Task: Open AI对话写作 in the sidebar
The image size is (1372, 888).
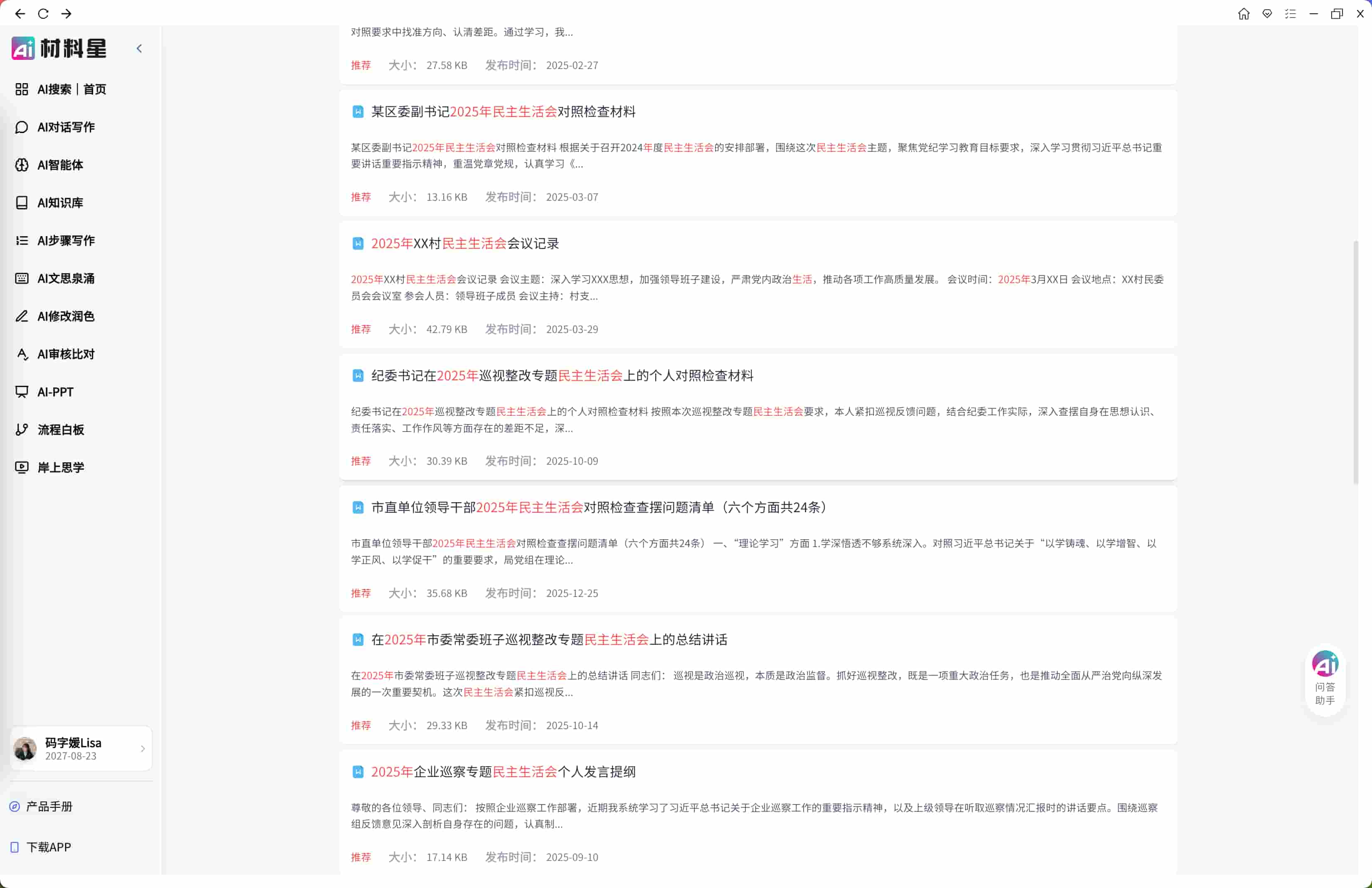Action: point(66,127)
